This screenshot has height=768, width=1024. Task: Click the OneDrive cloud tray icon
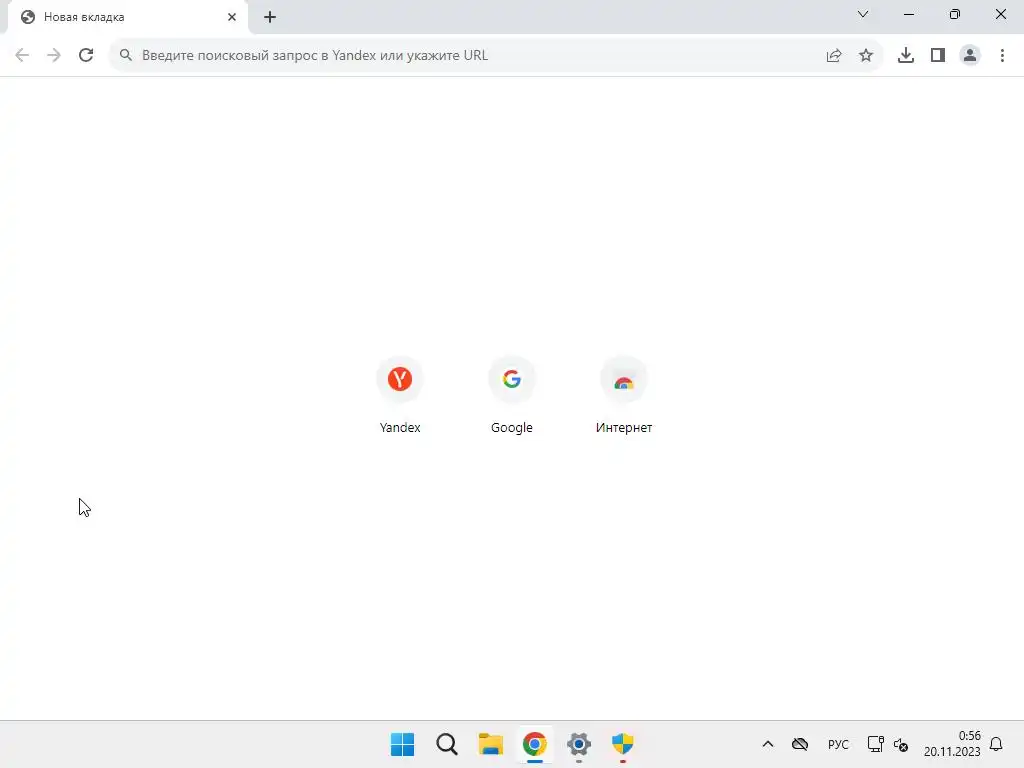[800, 744]
